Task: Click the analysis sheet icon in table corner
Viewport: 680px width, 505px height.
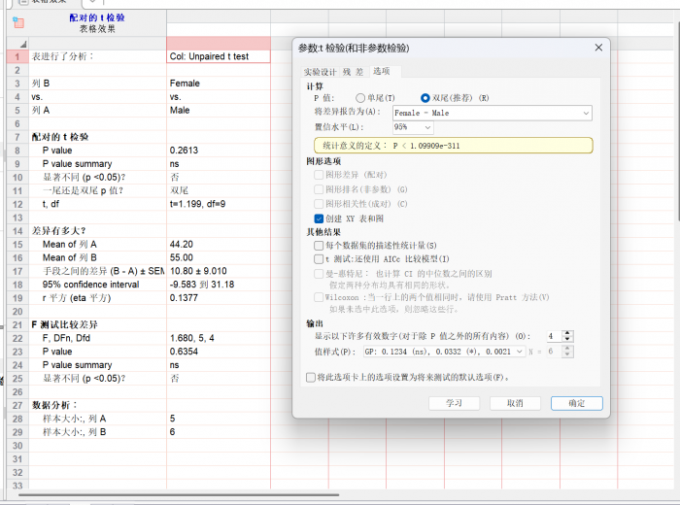Action: coord(18,22)
